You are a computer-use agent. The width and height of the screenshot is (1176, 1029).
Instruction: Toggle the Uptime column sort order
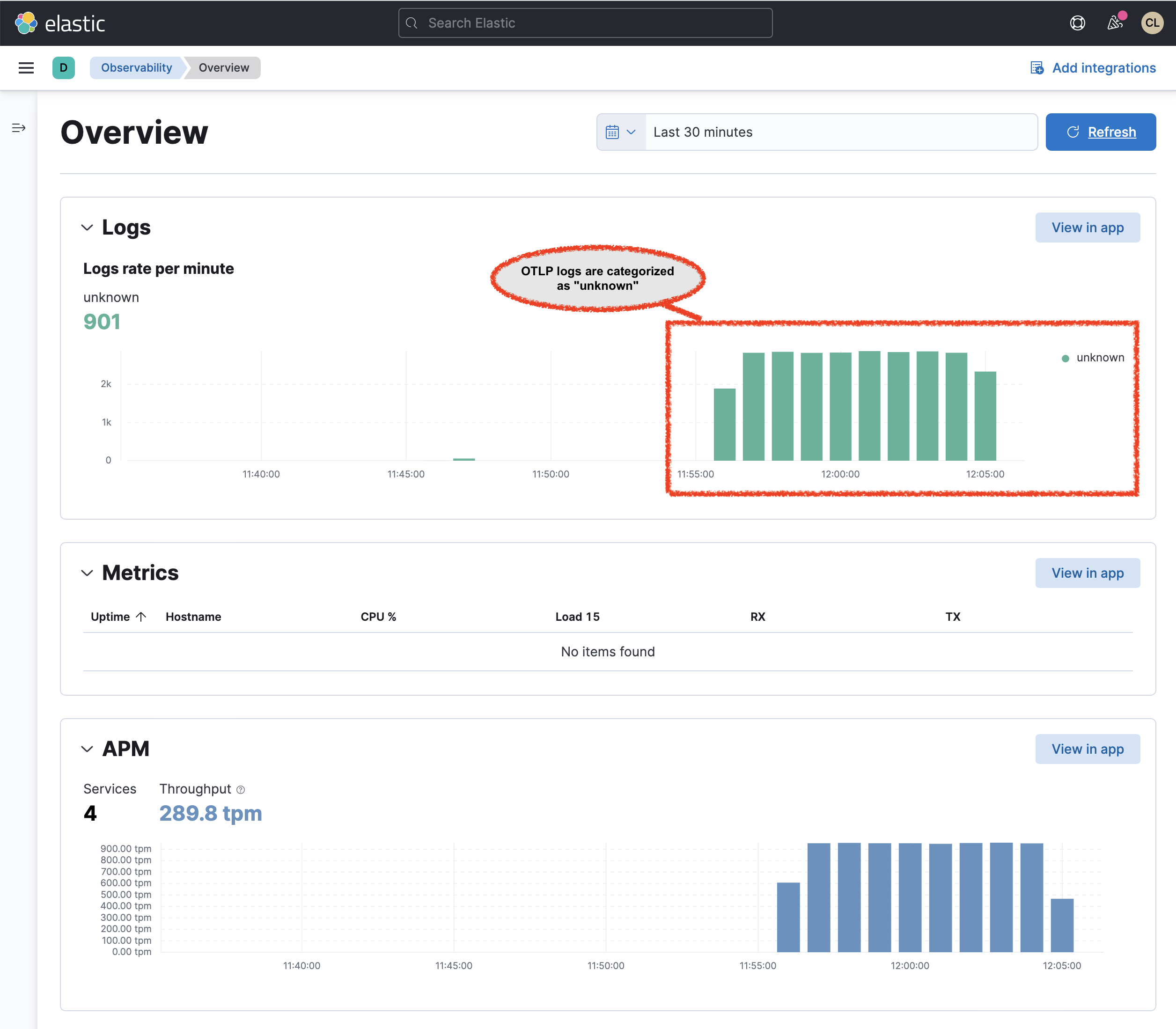(118, 616)
